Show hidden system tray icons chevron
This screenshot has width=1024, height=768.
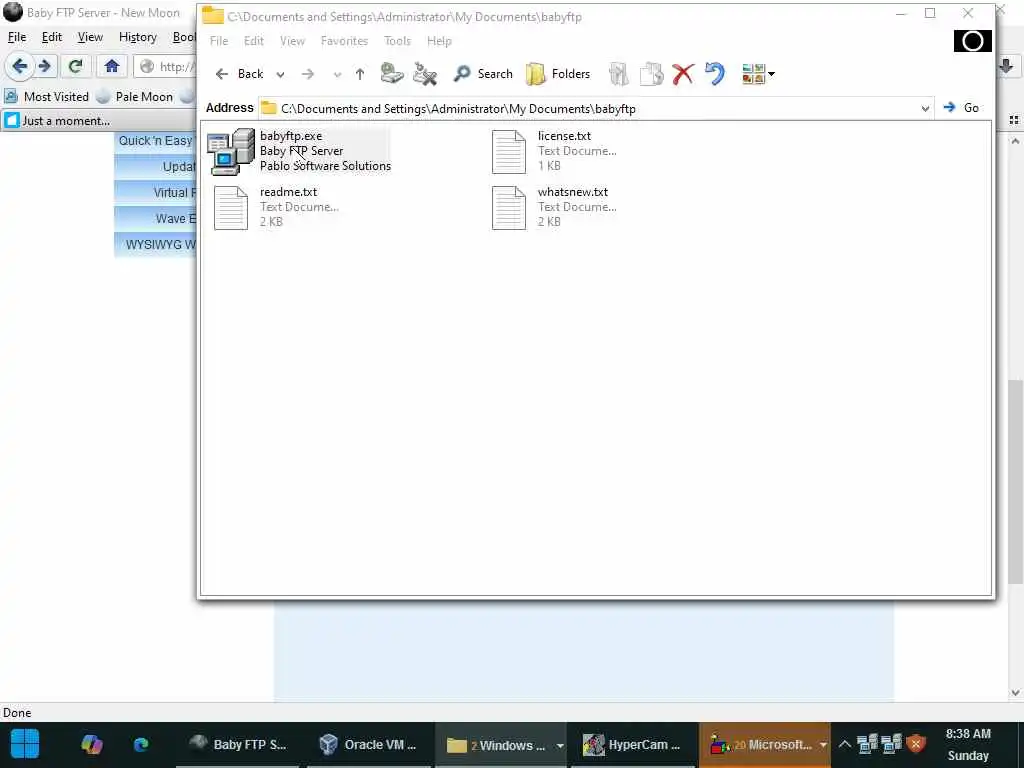pyautogui.click(x=844, y=744)
